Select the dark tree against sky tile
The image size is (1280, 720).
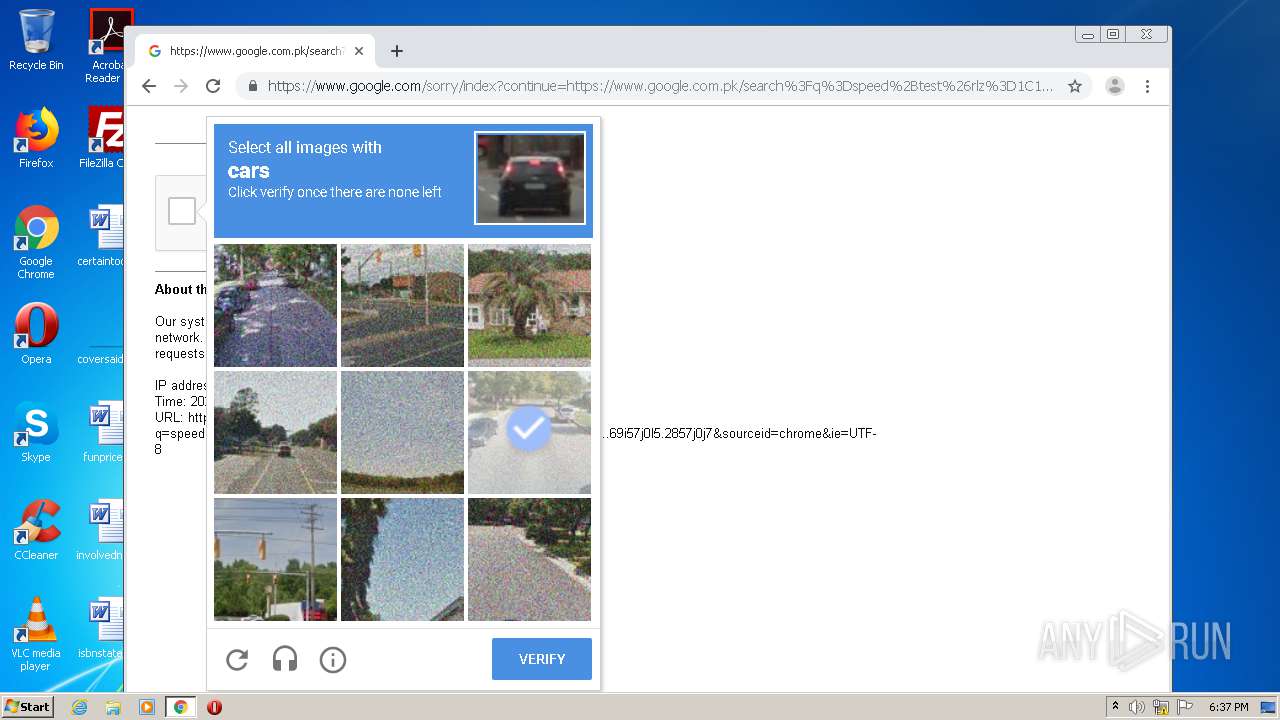tap(402, 559)
